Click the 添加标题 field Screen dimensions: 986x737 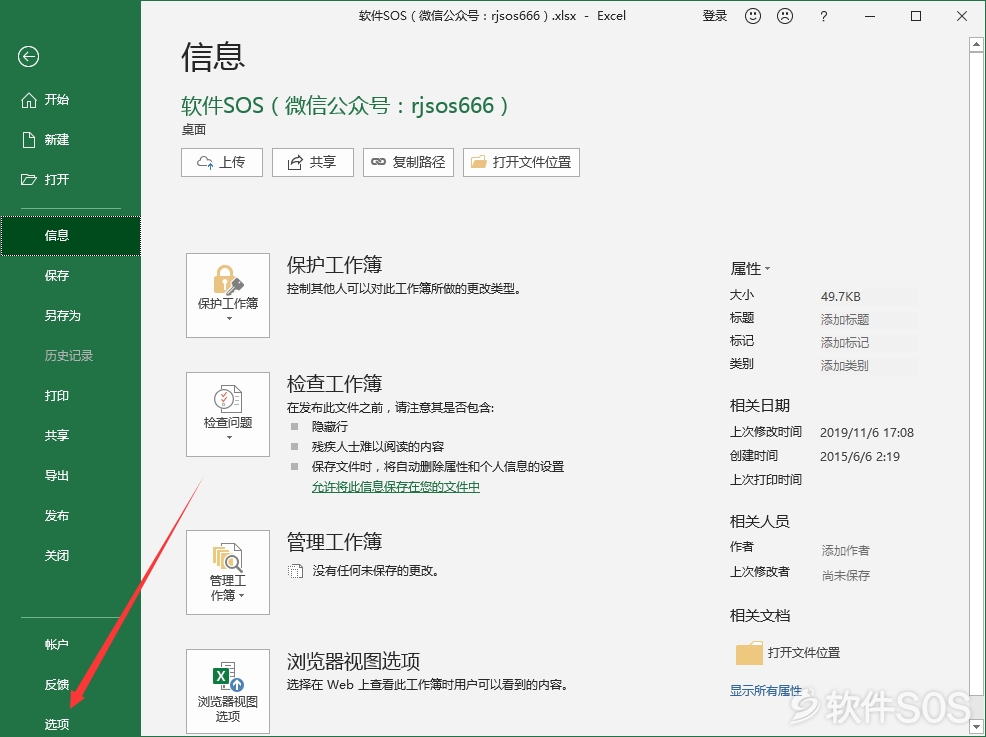point(868,319)
